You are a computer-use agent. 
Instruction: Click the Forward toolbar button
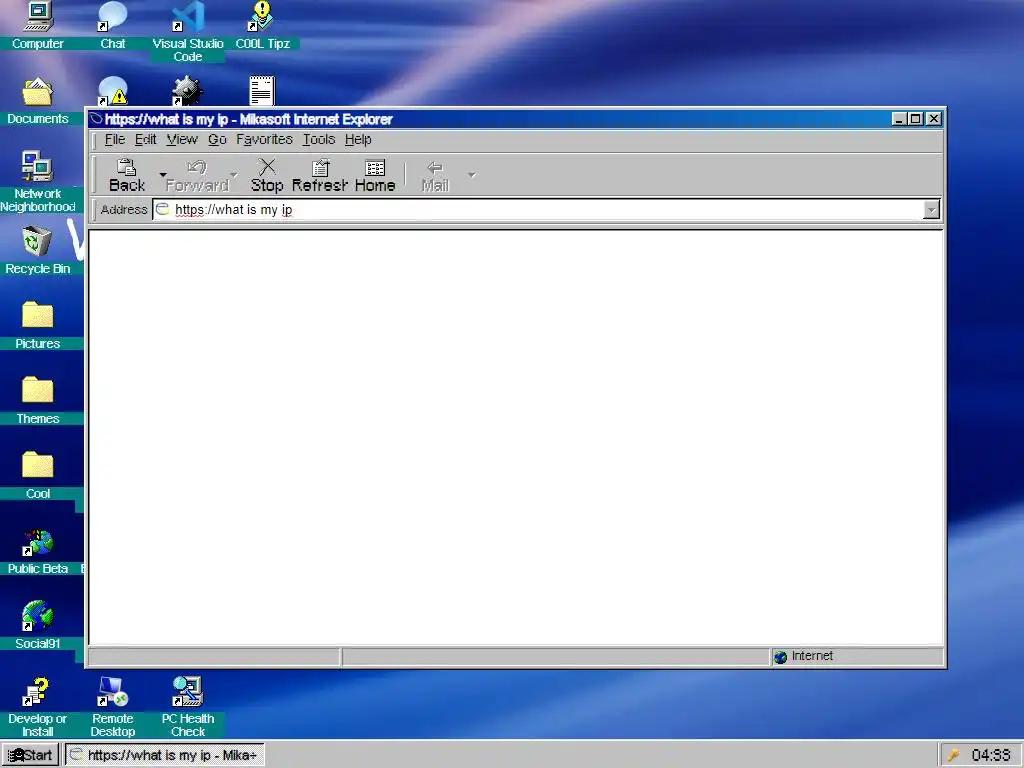point(197,176)
